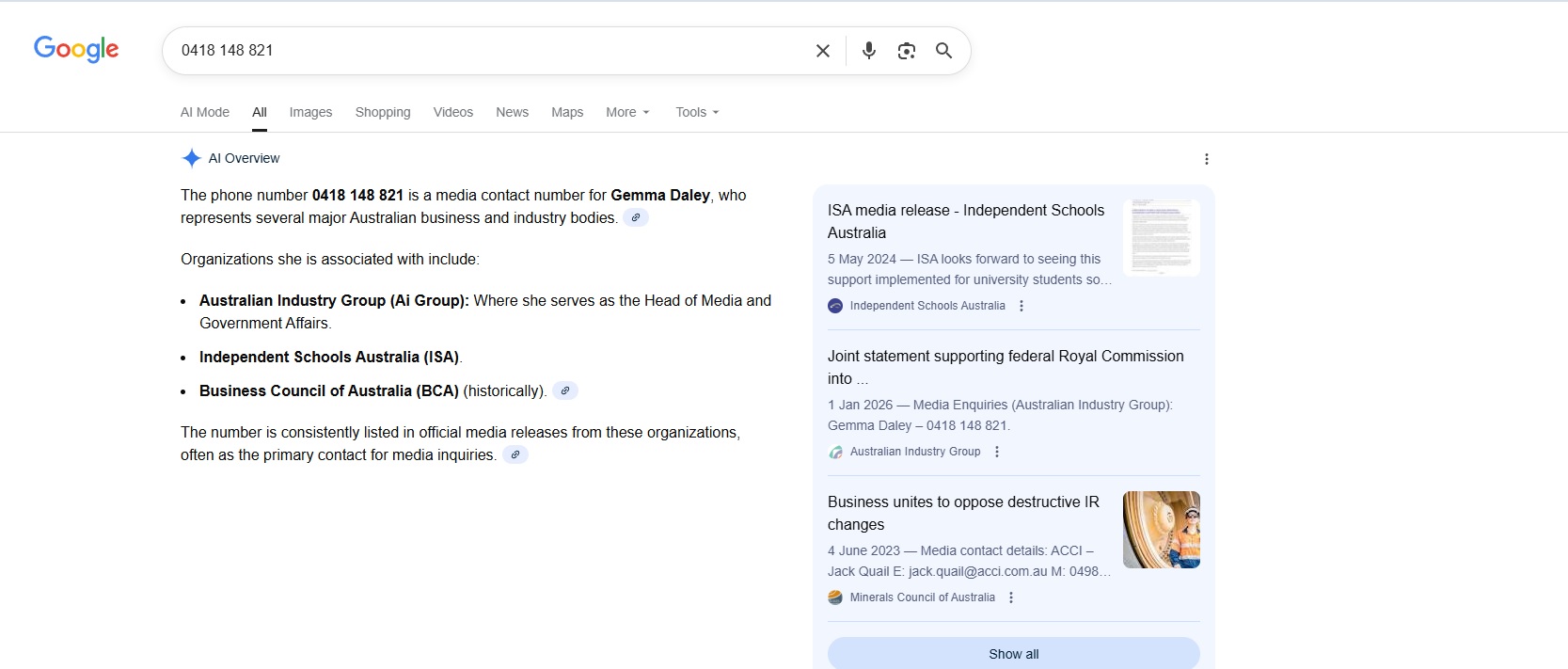The height and width of the screenshot is (669, 1568).
Task: Start voice search with microphone icon
Action: tap(868, 51)
